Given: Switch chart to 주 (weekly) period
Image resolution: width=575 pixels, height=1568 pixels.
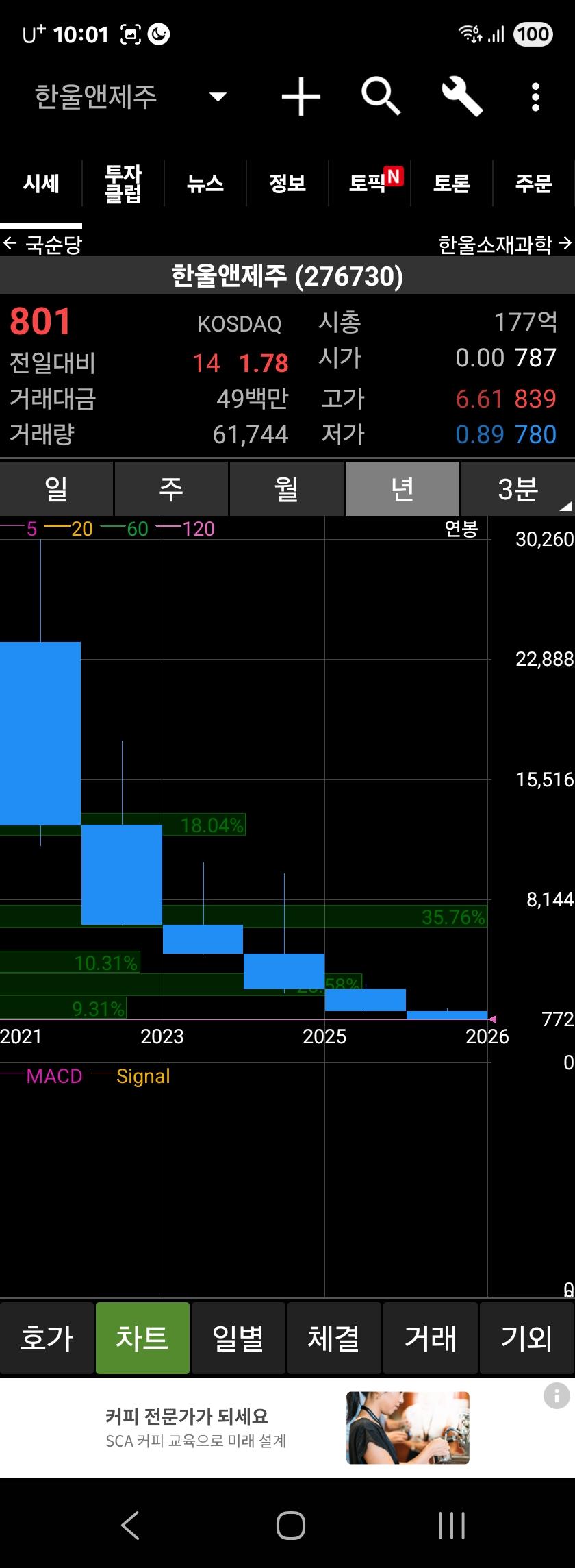Looking at the screenshot, I should click(171, 488).
